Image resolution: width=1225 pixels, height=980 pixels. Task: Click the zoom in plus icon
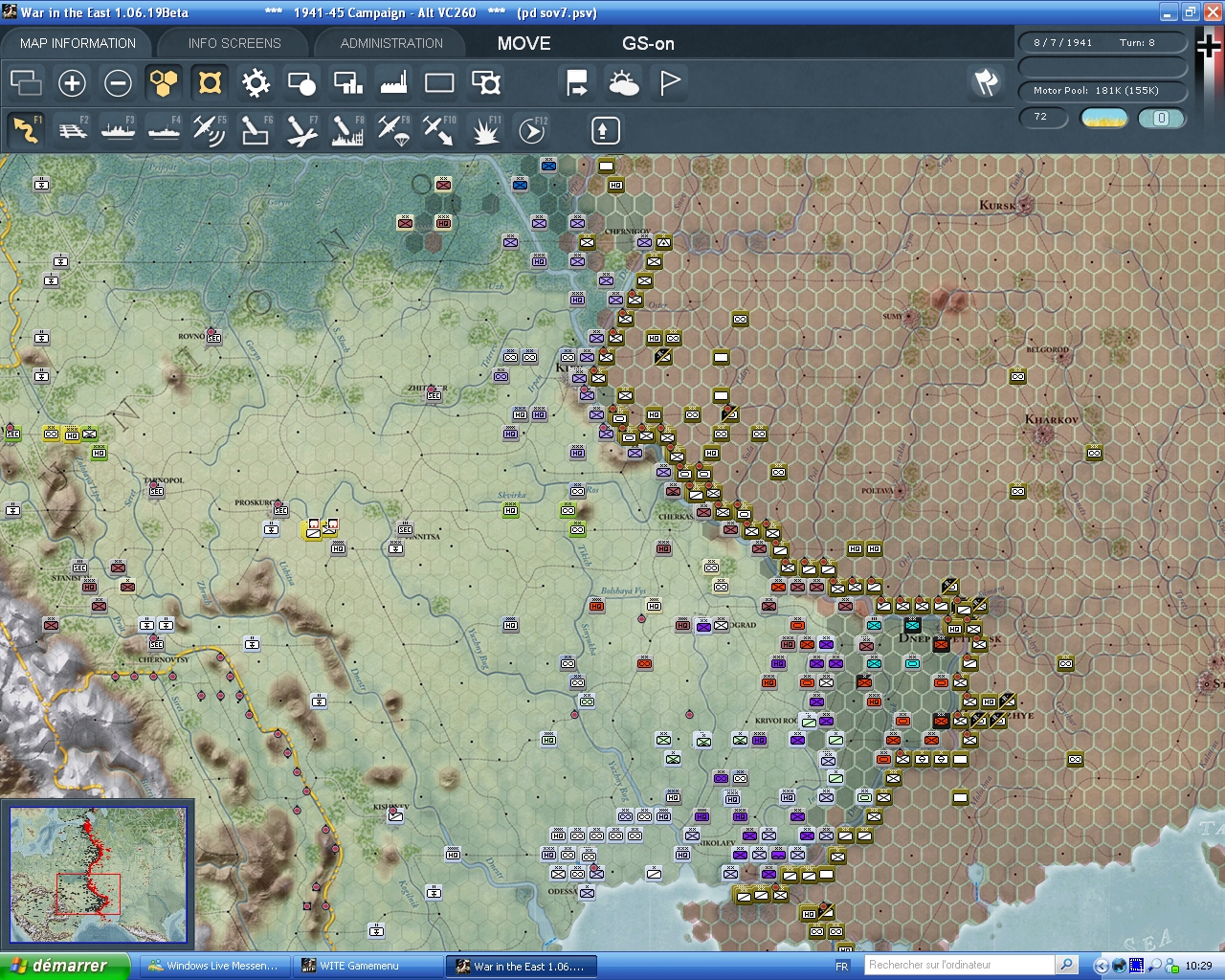point(72,83)
